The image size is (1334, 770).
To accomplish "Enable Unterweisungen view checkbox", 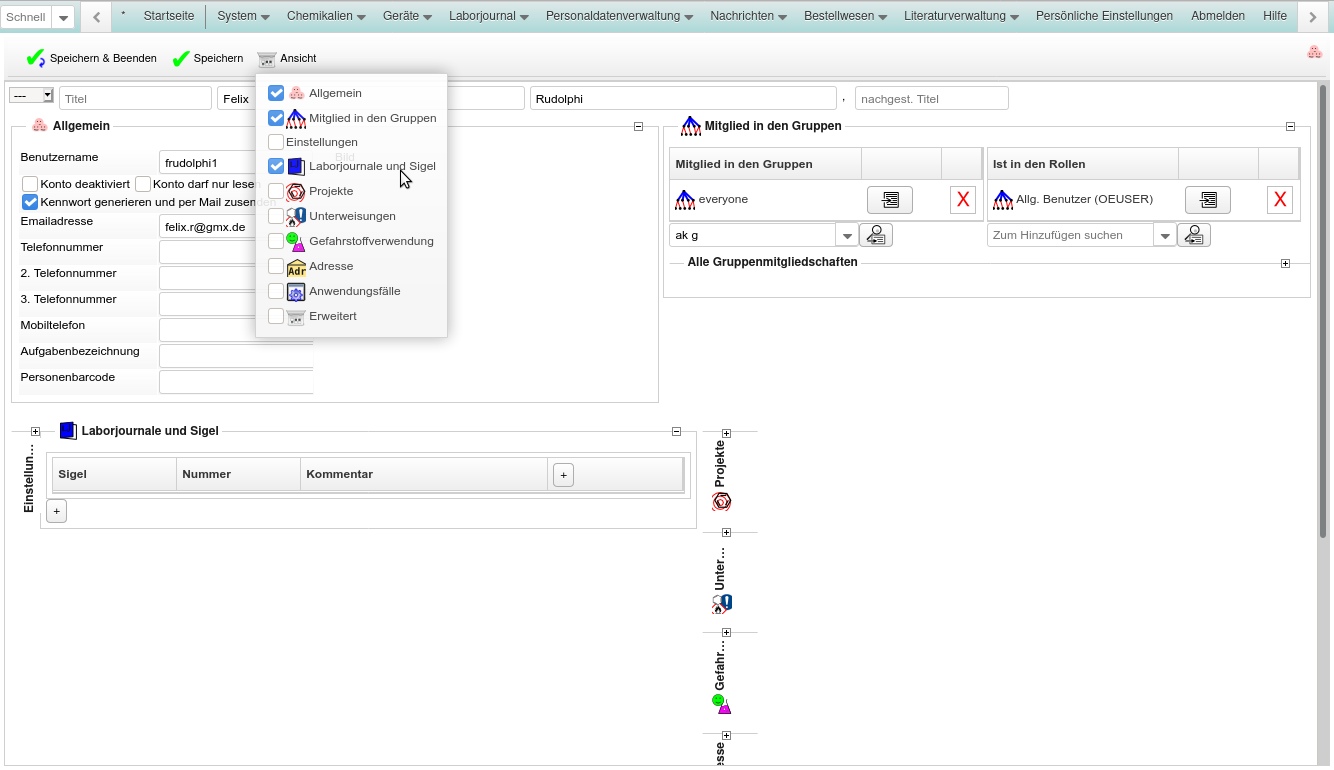I will pyautogui.click(x=276, y=216).
